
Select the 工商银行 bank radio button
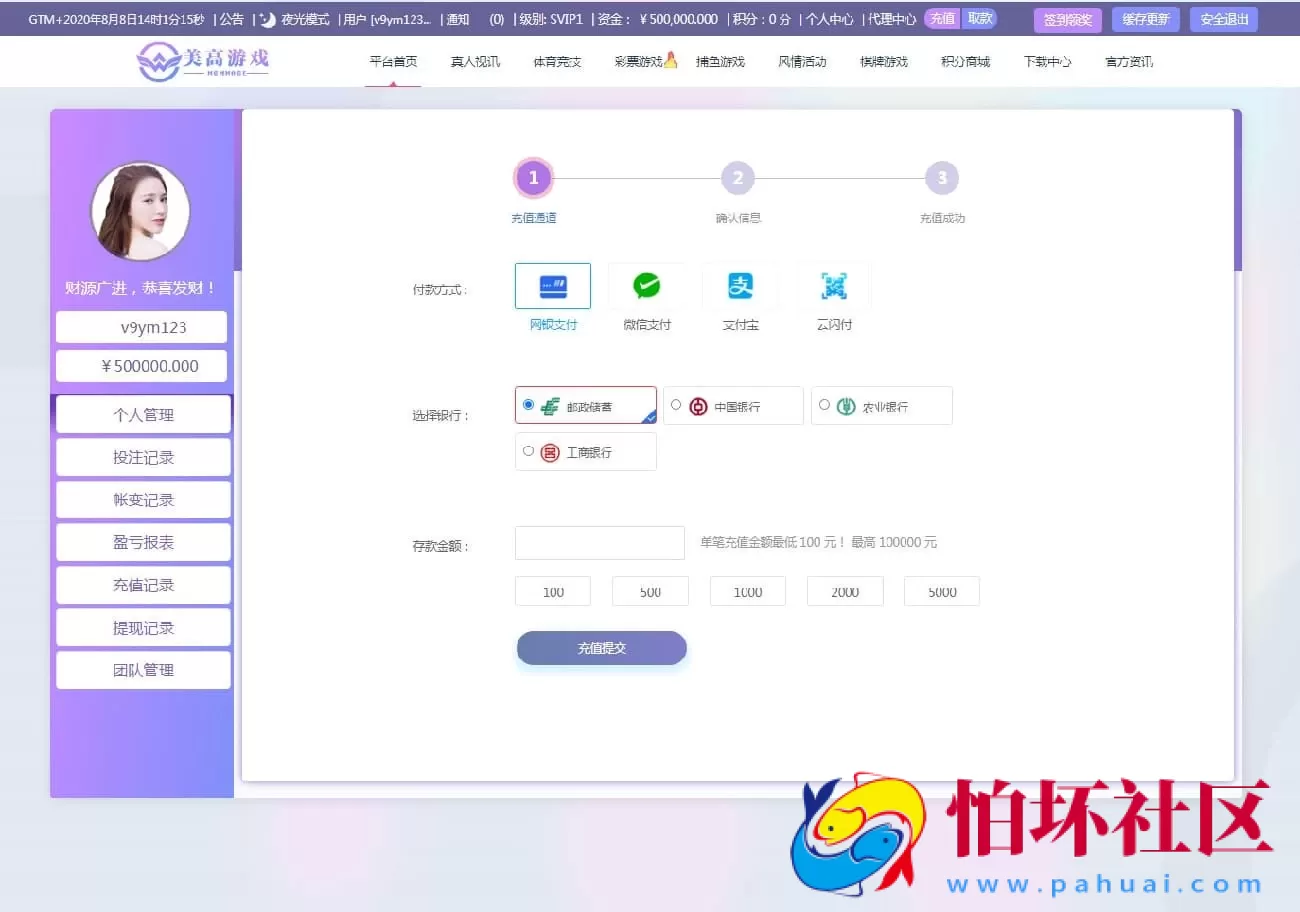tap(528, 451)
